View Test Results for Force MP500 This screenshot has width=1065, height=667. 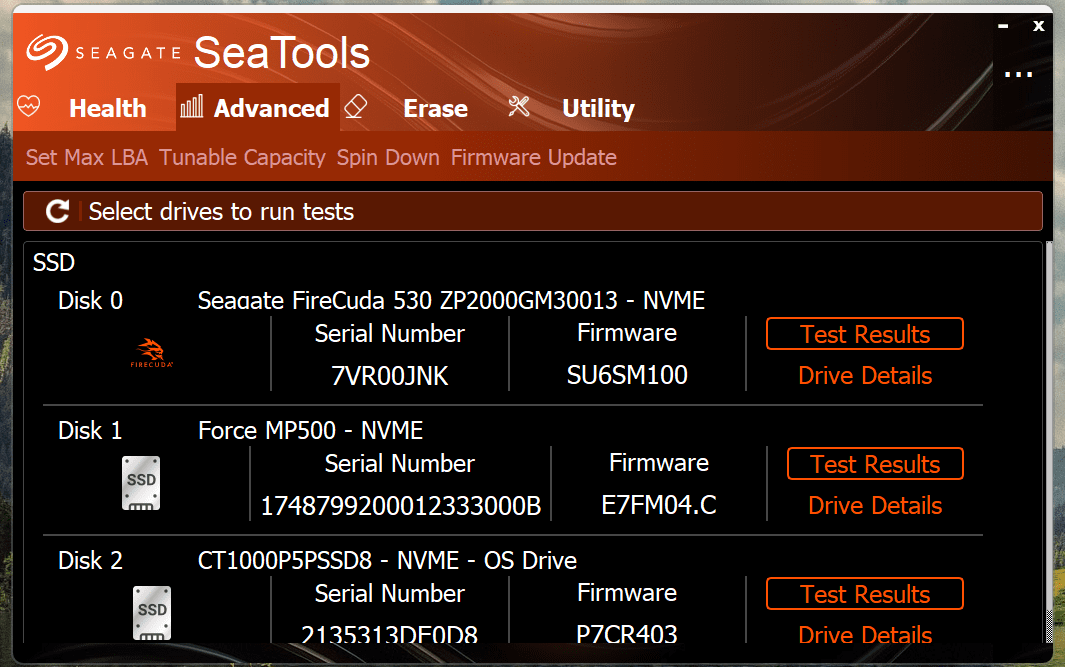tap(875, 464)
